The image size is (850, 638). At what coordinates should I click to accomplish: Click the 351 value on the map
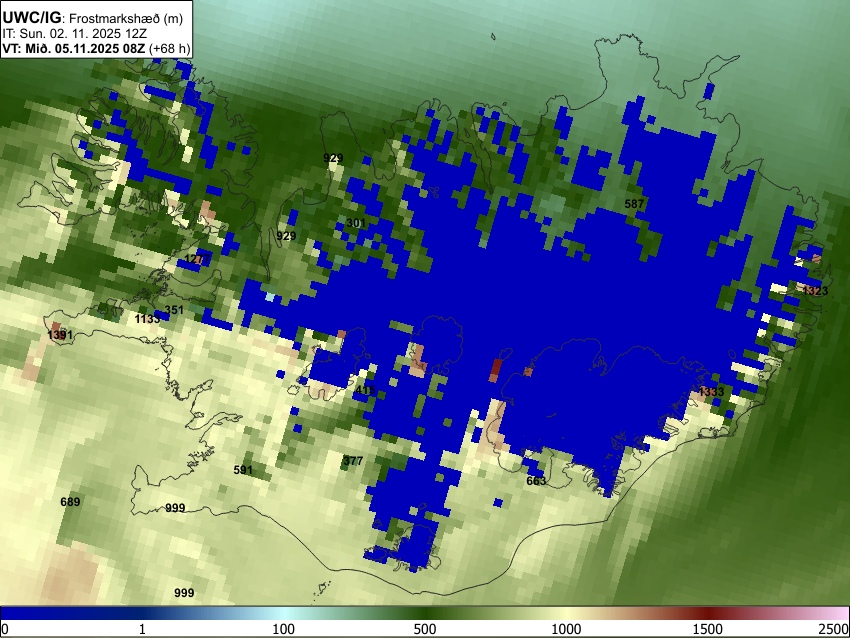[174, 310]
